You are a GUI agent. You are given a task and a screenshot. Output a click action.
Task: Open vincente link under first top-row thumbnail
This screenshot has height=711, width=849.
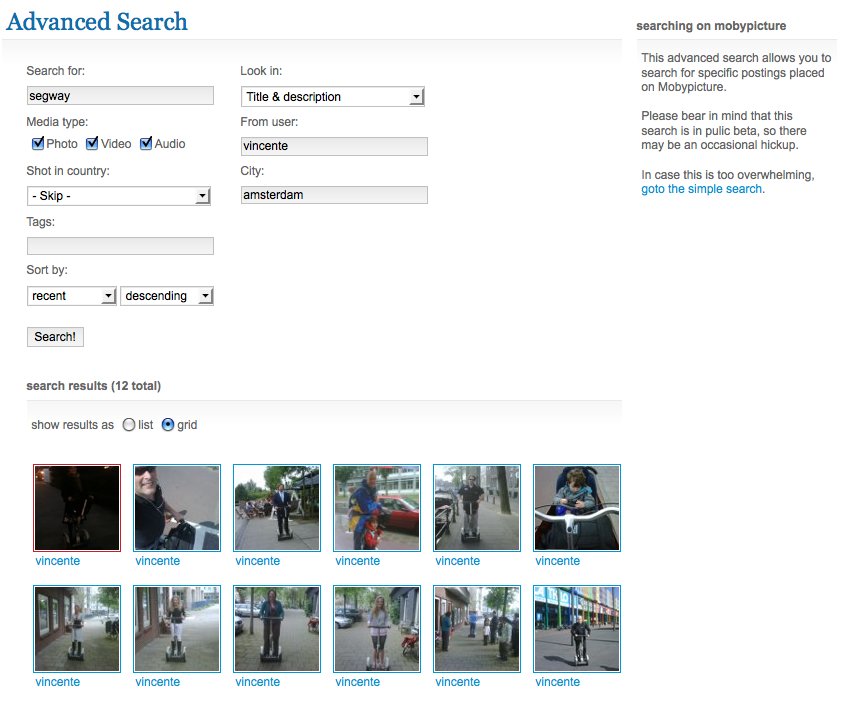point(57,561)
